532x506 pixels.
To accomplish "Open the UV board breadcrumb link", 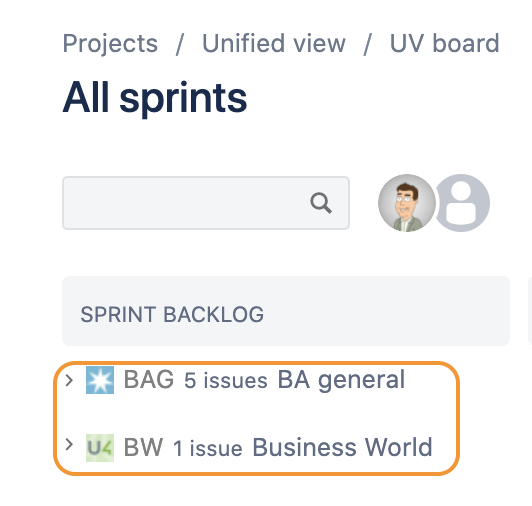I will [x=444, y=43].
